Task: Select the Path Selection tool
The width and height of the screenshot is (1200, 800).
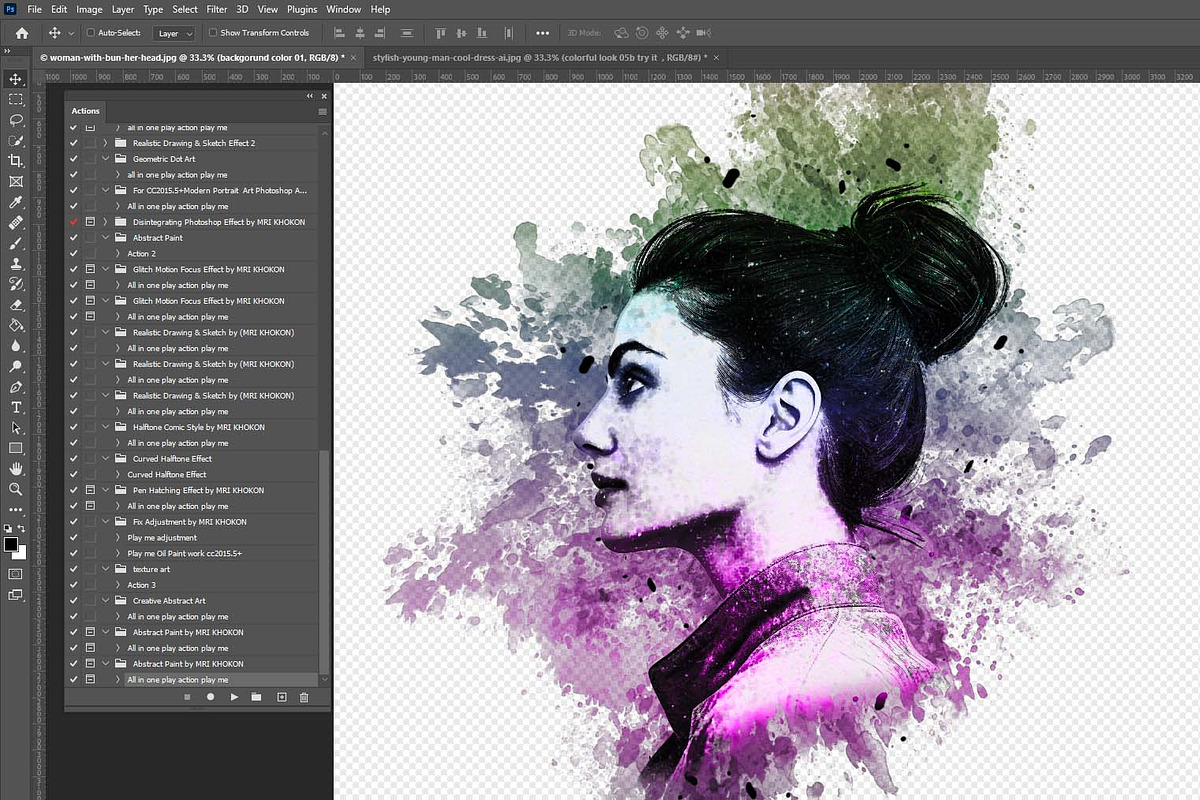Action: point(16,428)
